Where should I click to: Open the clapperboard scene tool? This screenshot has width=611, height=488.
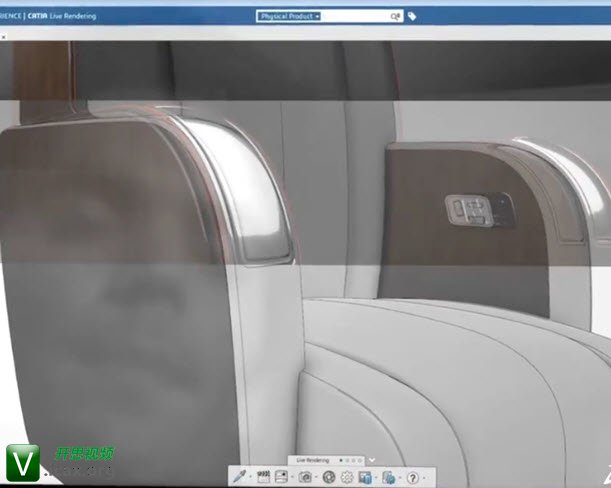click(263, 476)
